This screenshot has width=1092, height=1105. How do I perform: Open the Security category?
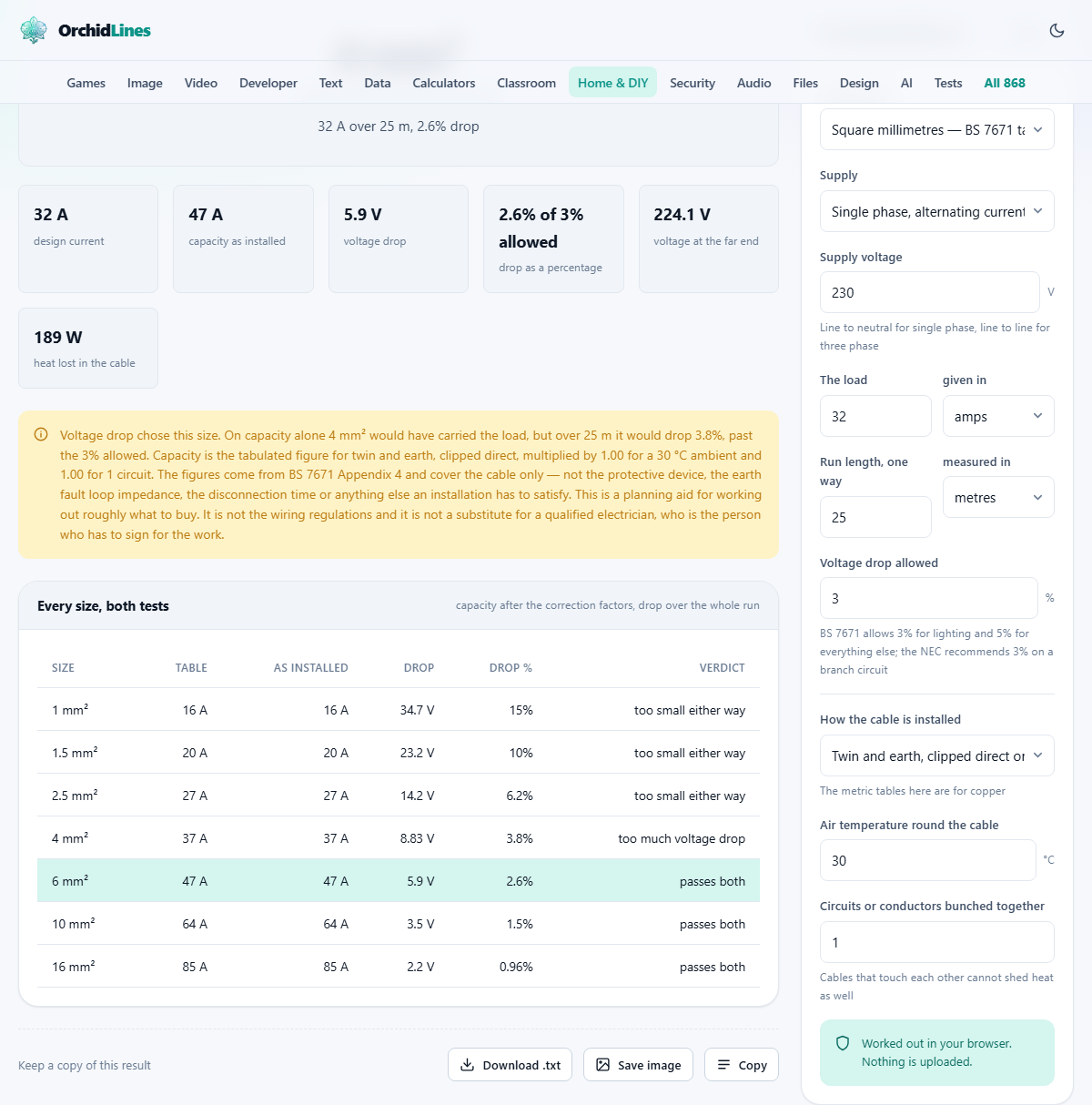[693, 83]
